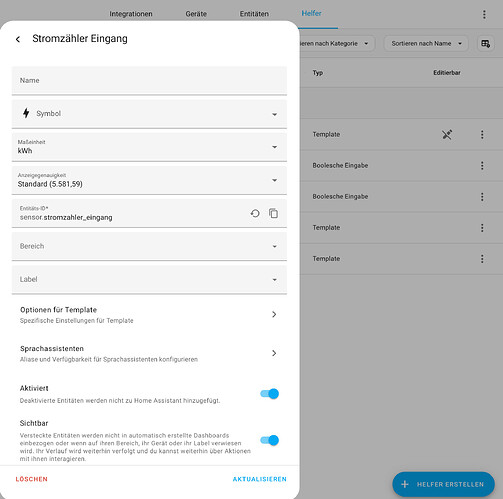Open the table settings icon beside the sort control

(485, 44)
